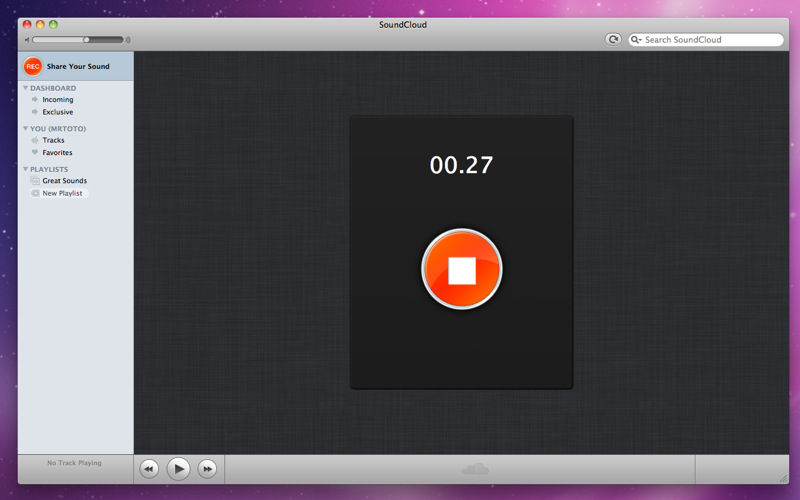The height and width of the screenshot is (500, 800).
Task: Click the low volume speaker icon
Action: 27,40
